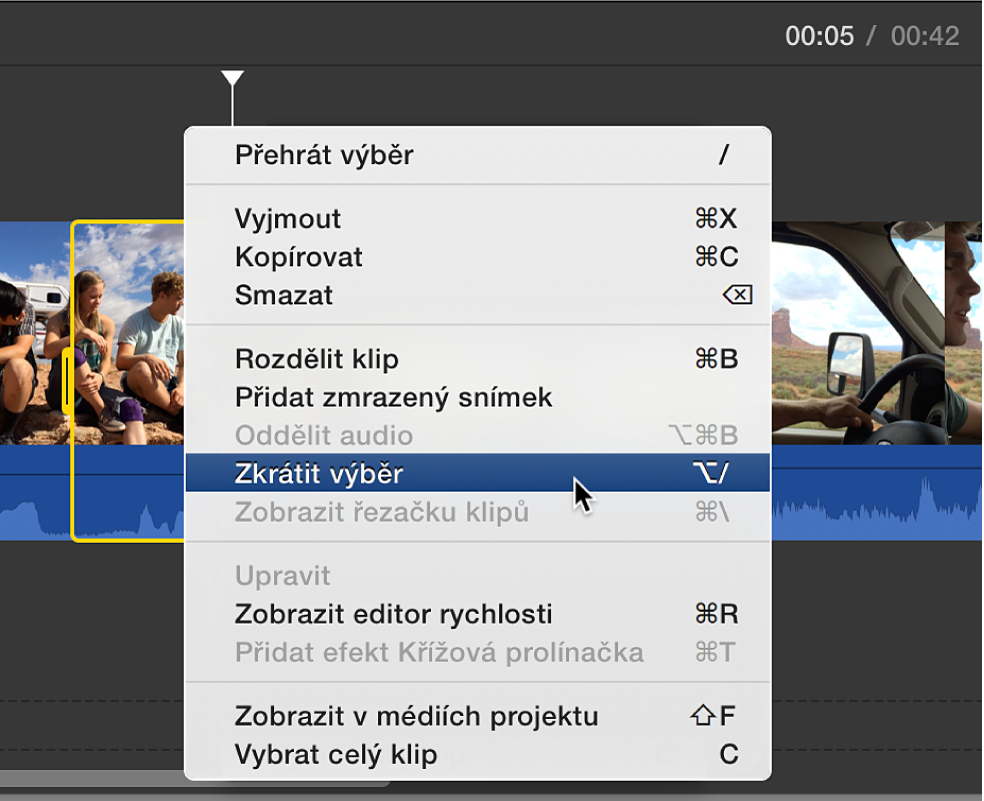Click the yellow trim handle on selected clip
984x801 pixels.
pyautogui.click(x=67, y=380)
